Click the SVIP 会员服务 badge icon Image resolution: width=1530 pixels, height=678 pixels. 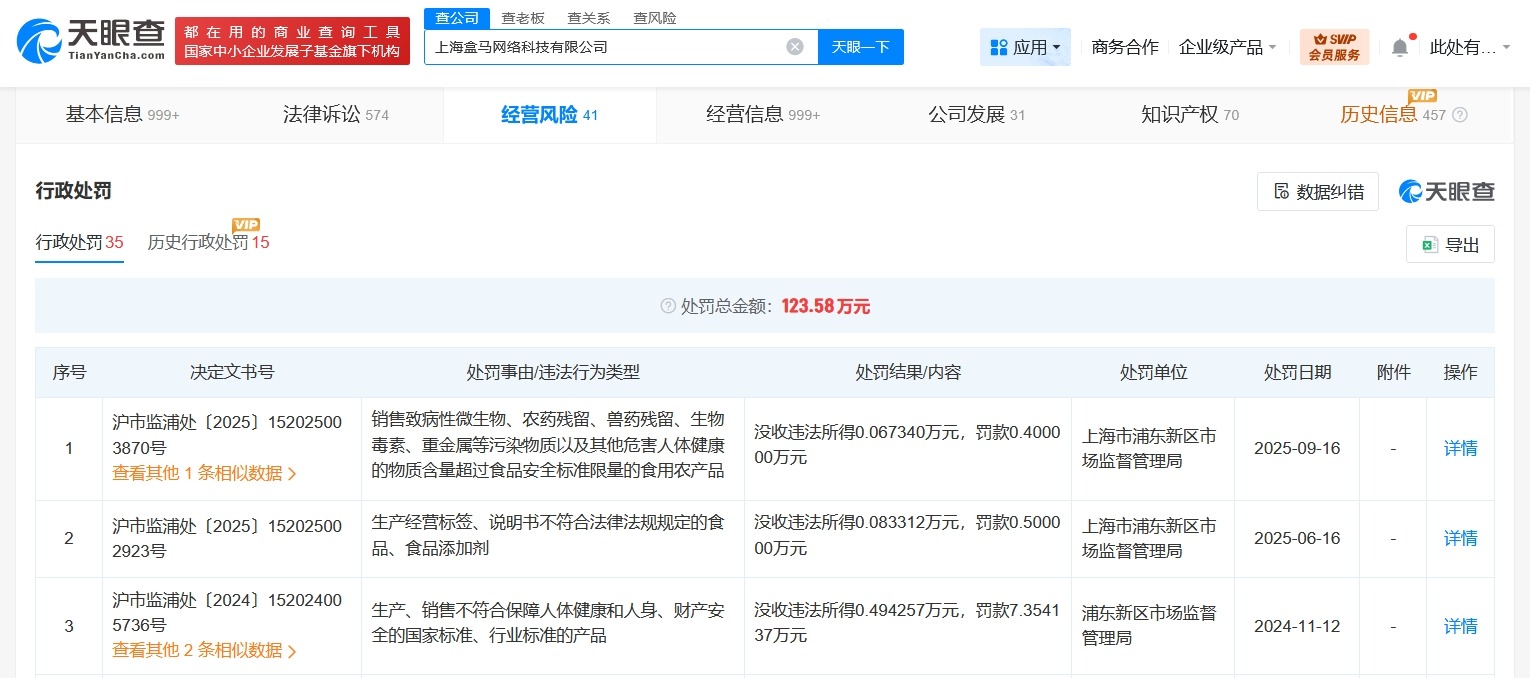click(1334, 46)
